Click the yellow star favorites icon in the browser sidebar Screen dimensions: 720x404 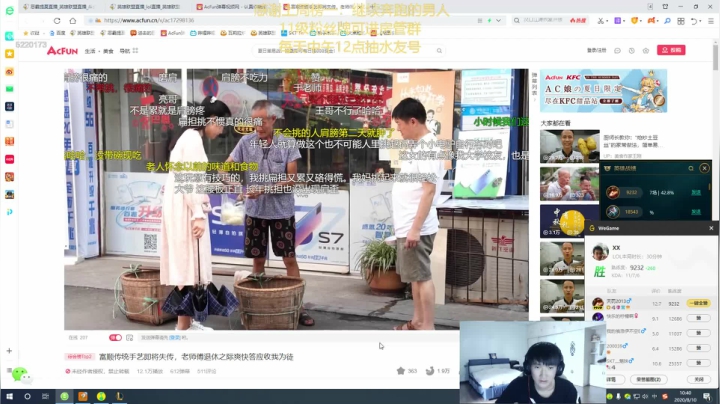[9, 54]
